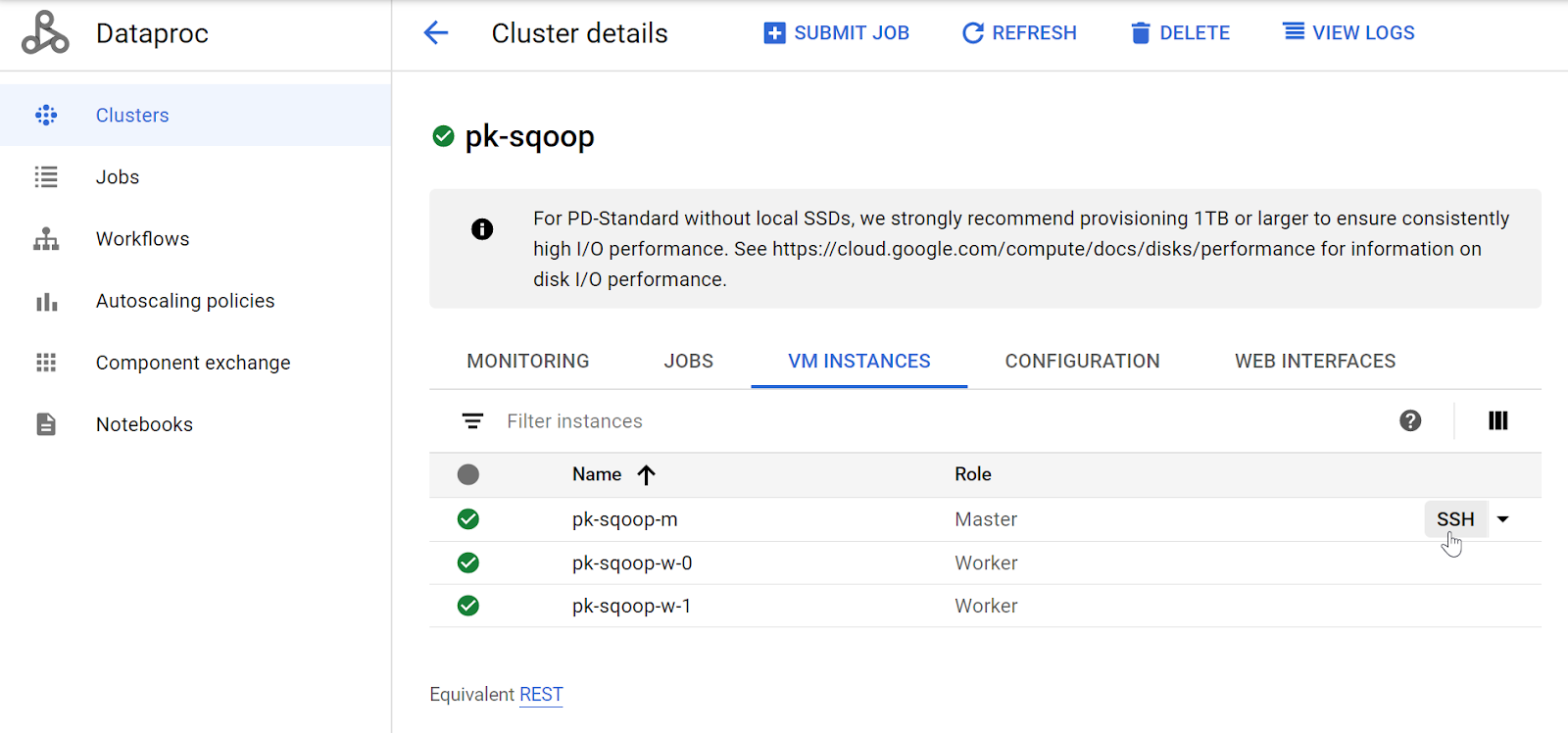The image size is (1568, 733).
Task: Open View Logs
Action: click(x=1348, y=32)
